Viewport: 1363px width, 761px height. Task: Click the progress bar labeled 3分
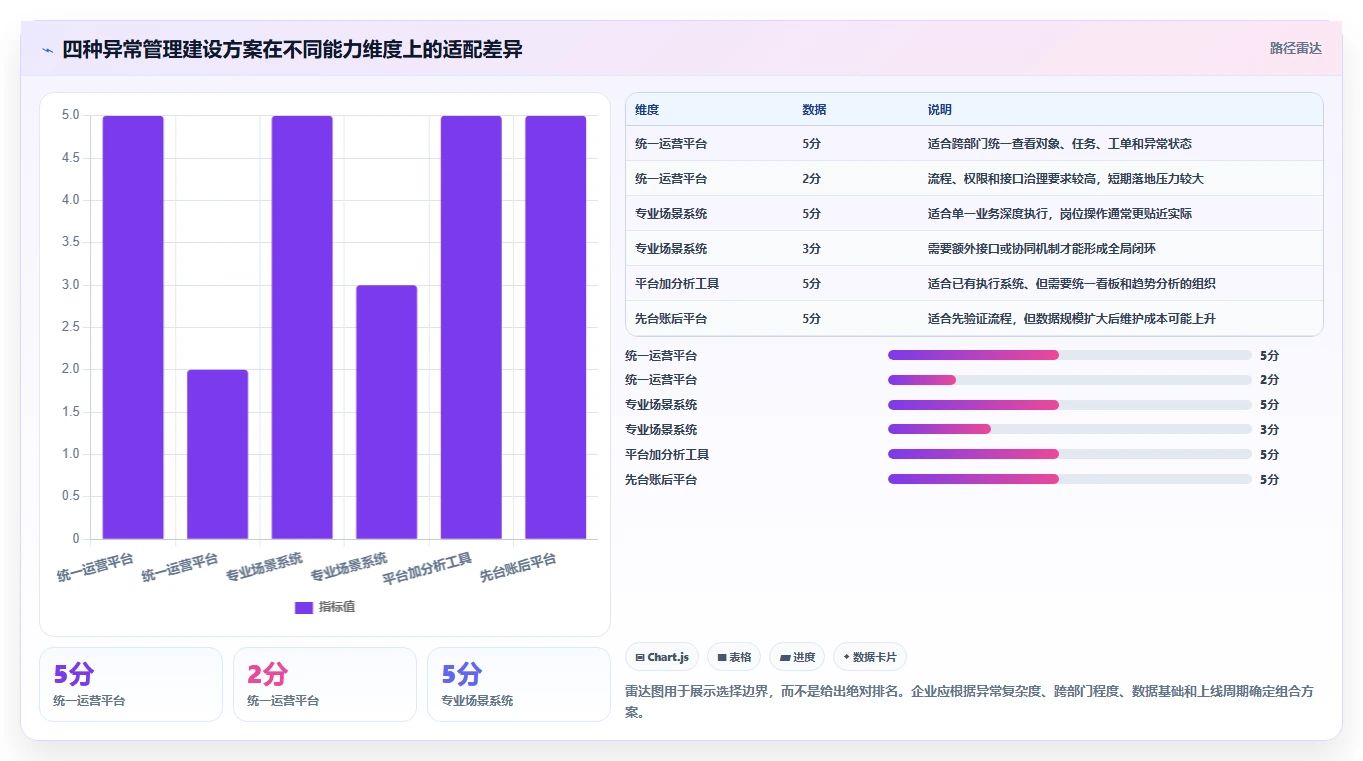(x=1070, y=430)
